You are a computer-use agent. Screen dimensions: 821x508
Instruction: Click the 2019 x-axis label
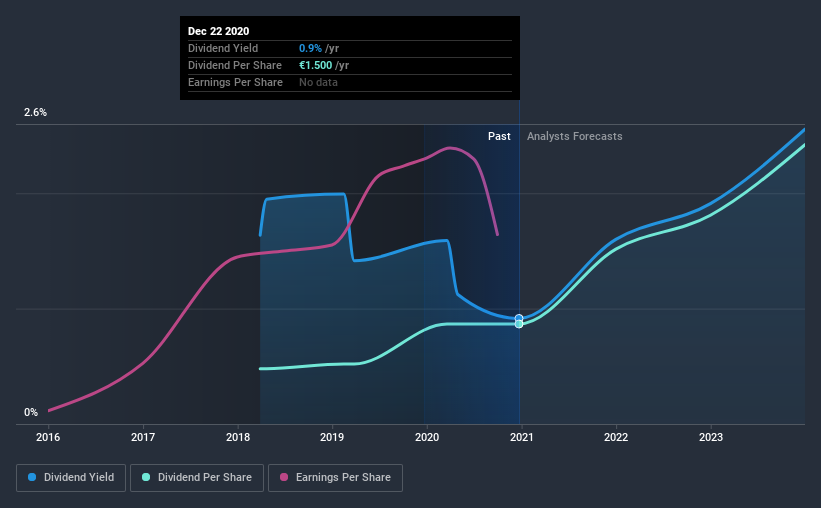332,437
